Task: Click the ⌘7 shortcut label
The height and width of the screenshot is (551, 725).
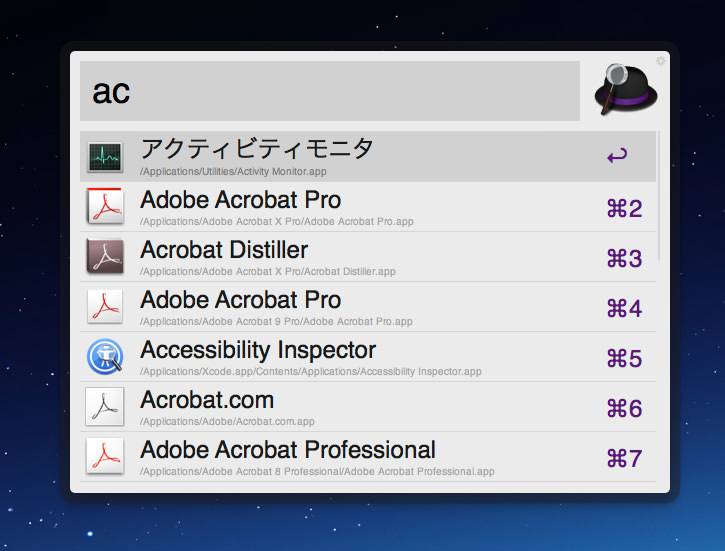Action: pos(624,459)
